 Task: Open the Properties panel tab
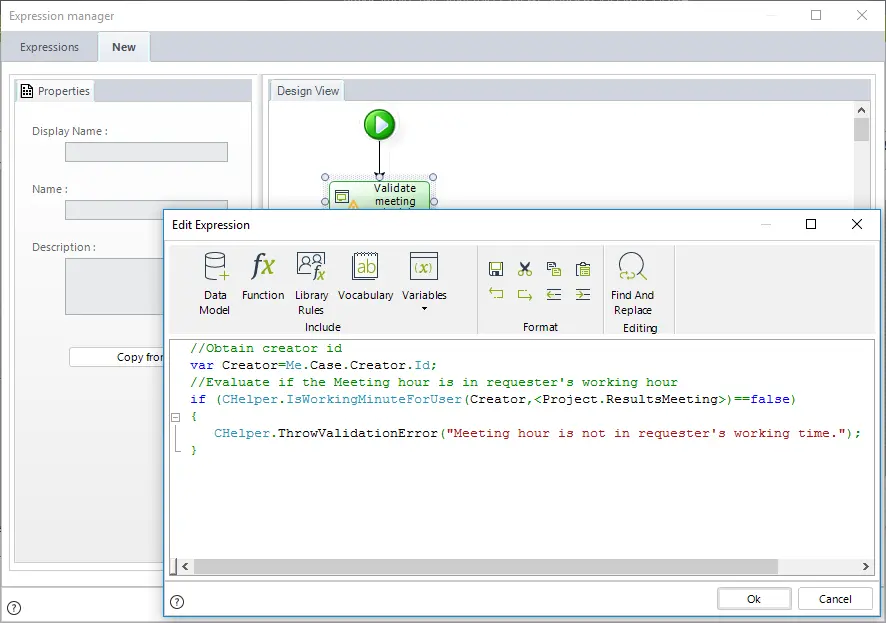point(55,91)
